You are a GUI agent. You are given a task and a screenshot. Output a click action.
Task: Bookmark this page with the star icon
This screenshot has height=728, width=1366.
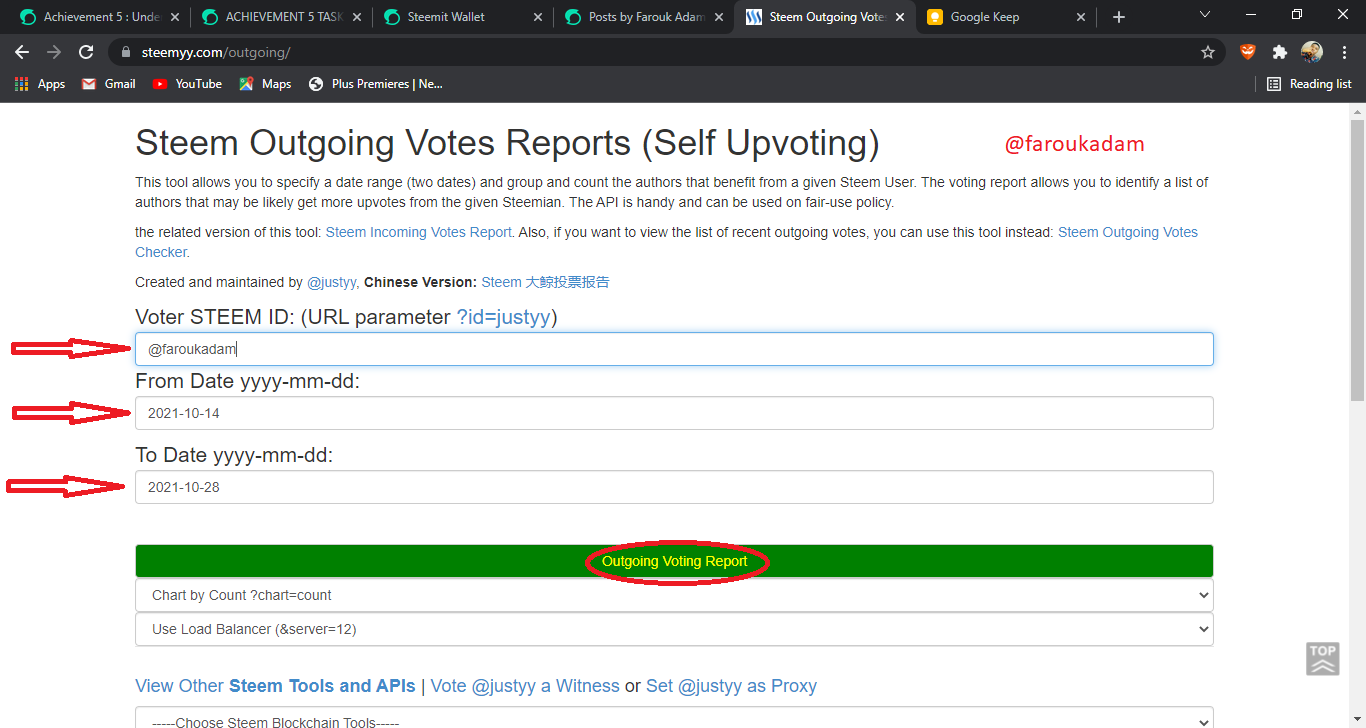[x=1208, y=52]
